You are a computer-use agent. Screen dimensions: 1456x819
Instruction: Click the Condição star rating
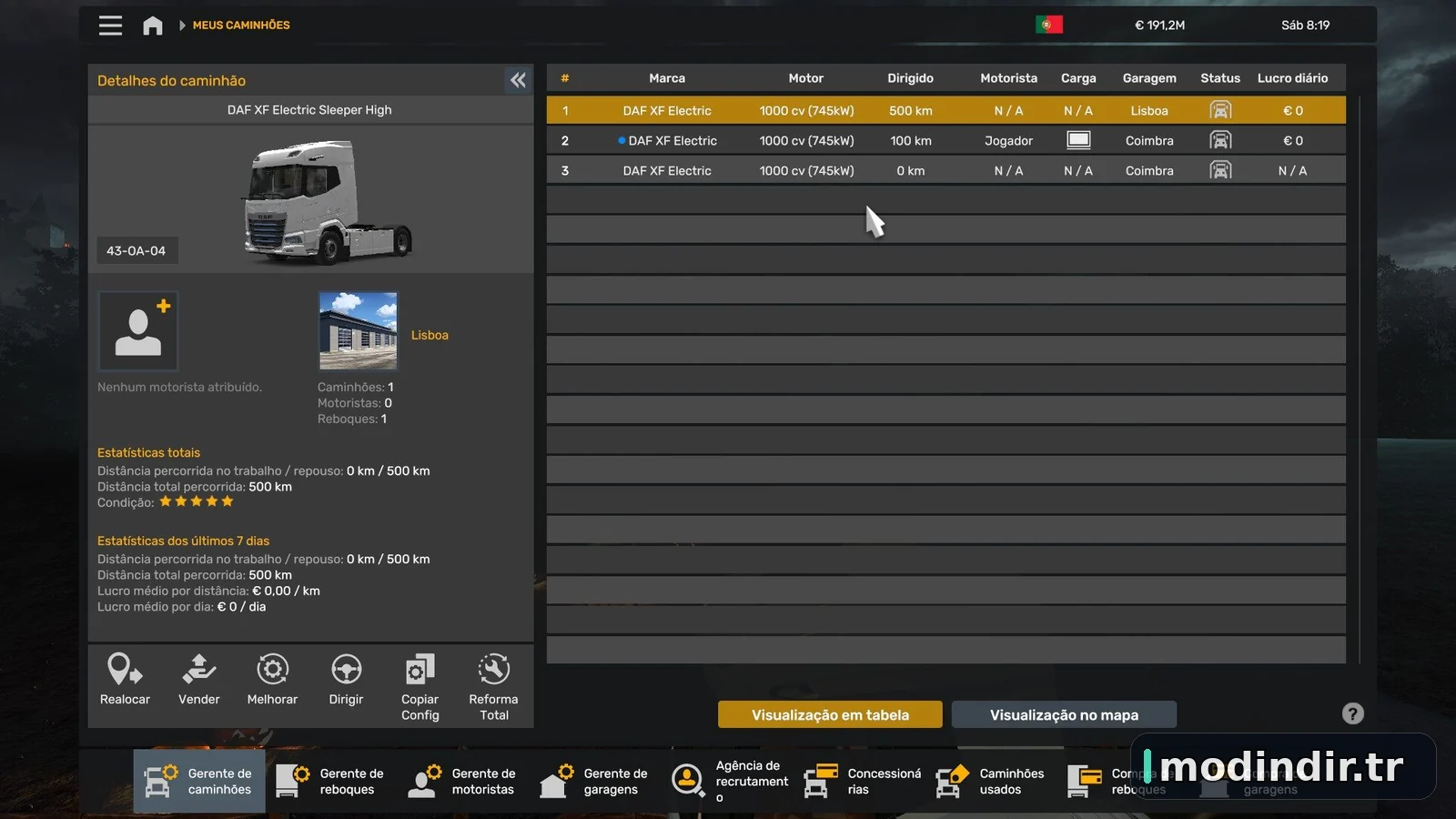click(x=197, y=501)
